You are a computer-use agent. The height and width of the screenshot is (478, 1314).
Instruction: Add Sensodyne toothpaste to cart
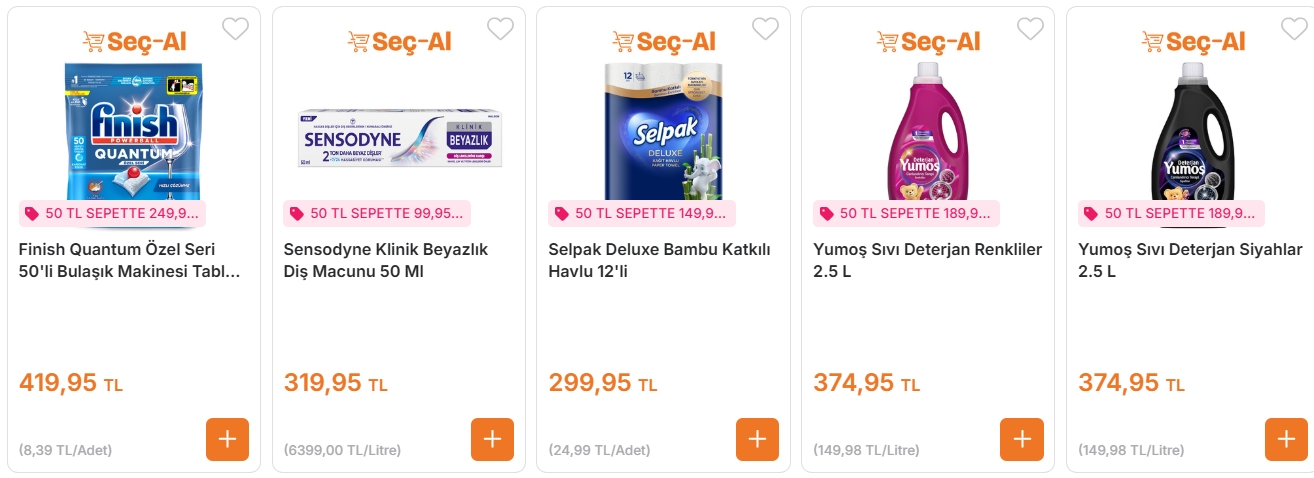[492, 439]
